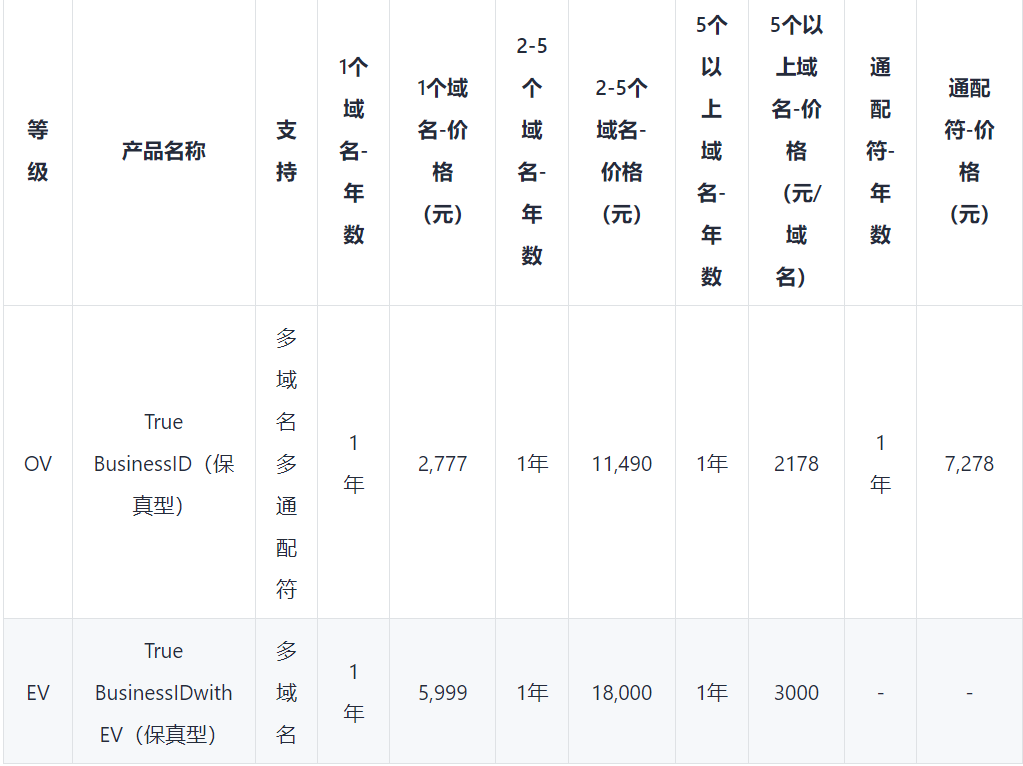
Task: Select True BusinessID（保真型）product name
Action: tap(164, 463)
